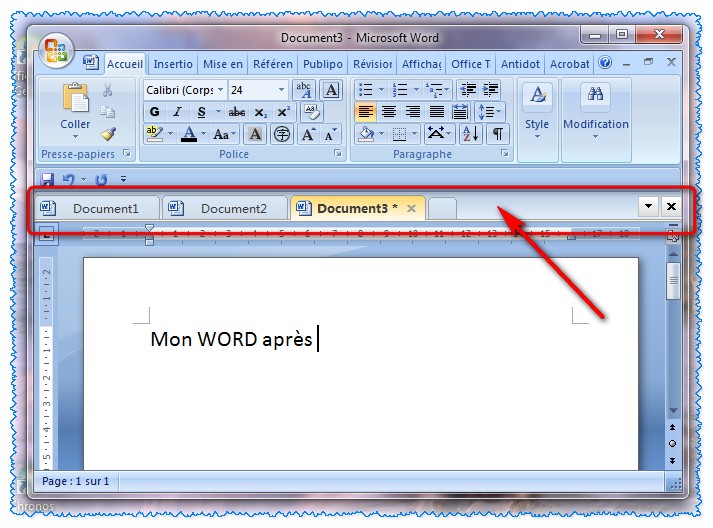
Task: Toggle character shading (A)
Action: [x=255, y=134]
